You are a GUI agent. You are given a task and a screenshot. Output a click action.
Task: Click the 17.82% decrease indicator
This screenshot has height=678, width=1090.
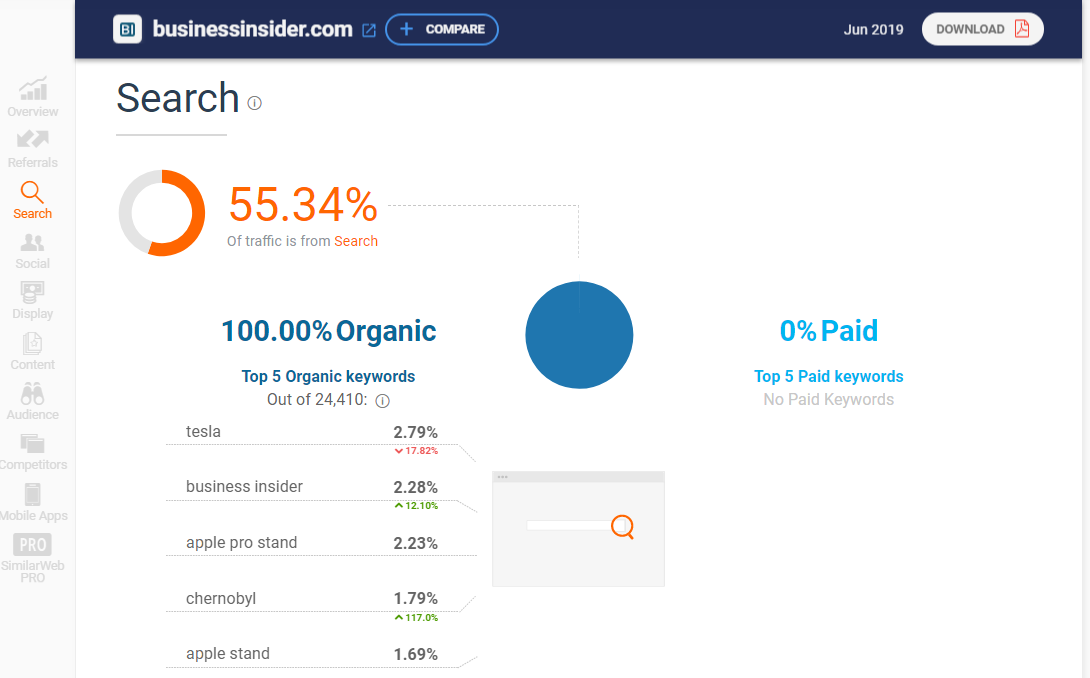pos(416,451)
